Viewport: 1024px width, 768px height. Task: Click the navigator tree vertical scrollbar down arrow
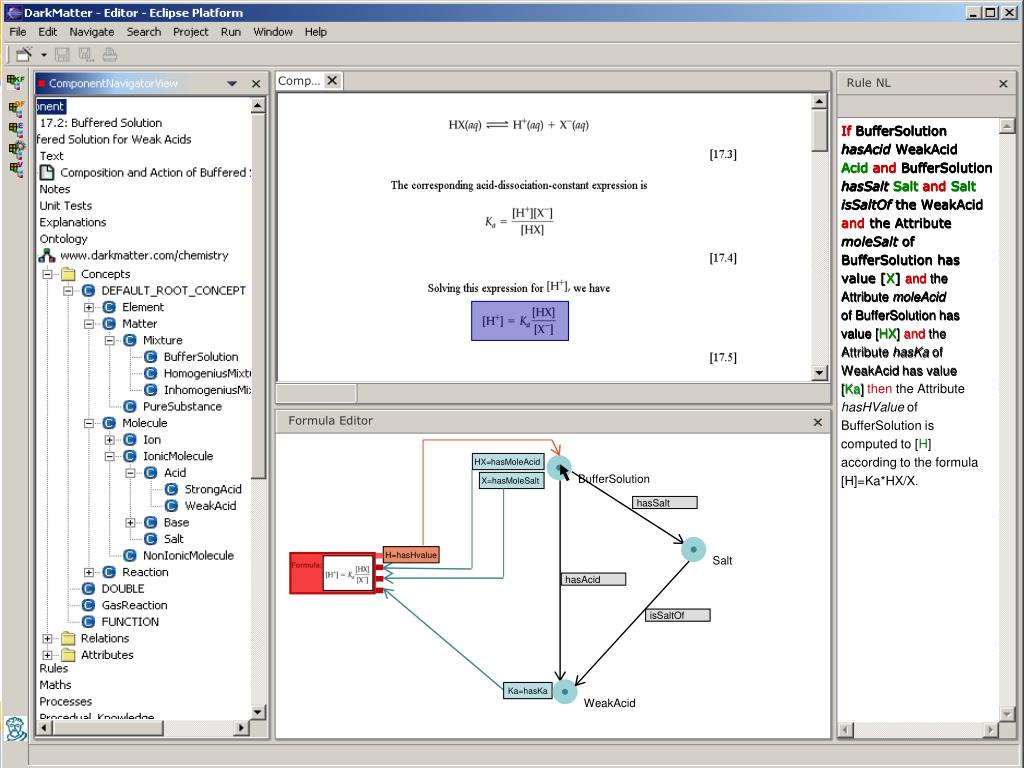coord(258,712)
